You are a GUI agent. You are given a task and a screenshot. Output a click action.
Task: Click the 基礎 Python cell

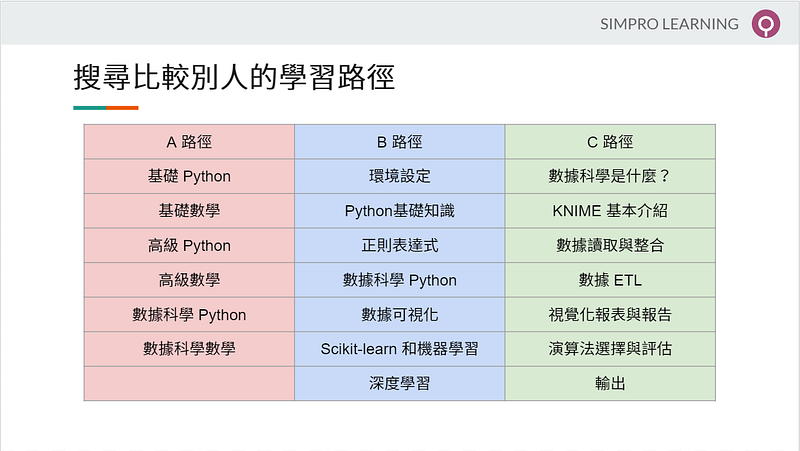click(189, 176)
